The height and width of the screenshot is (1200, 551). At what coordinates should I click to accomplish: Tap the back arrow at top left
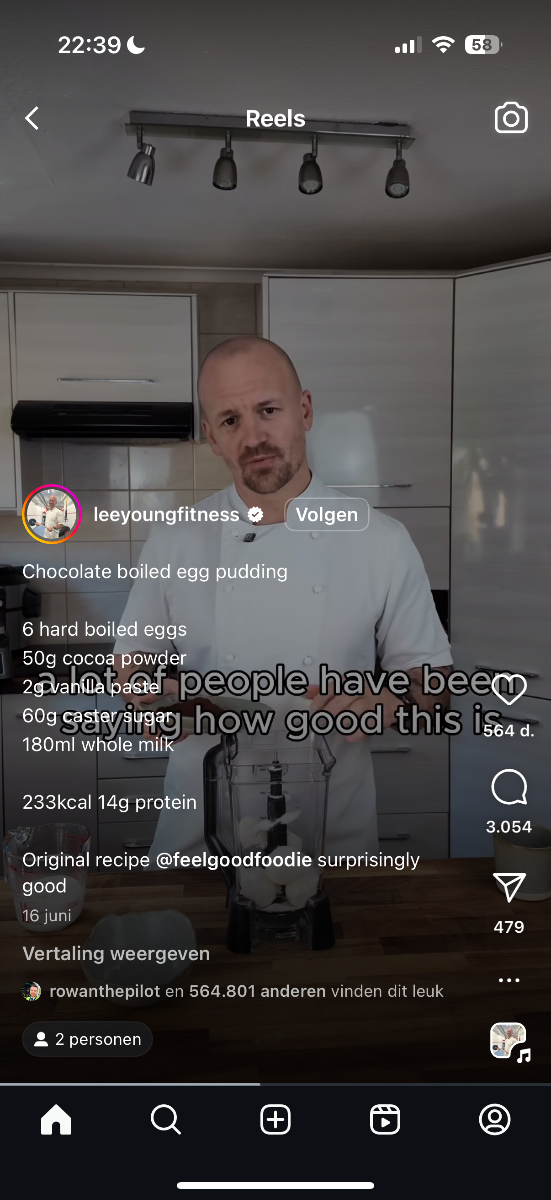32,118
